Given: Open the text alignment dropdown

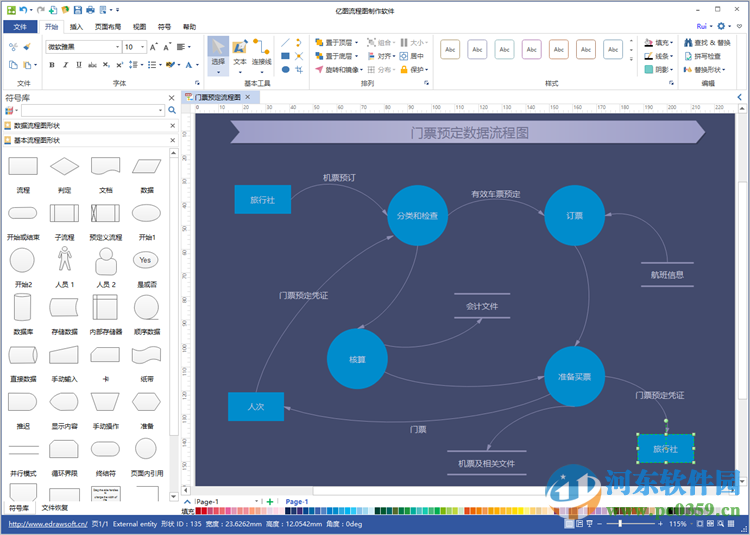Looking at the screenshot, I should pos(184,47).
